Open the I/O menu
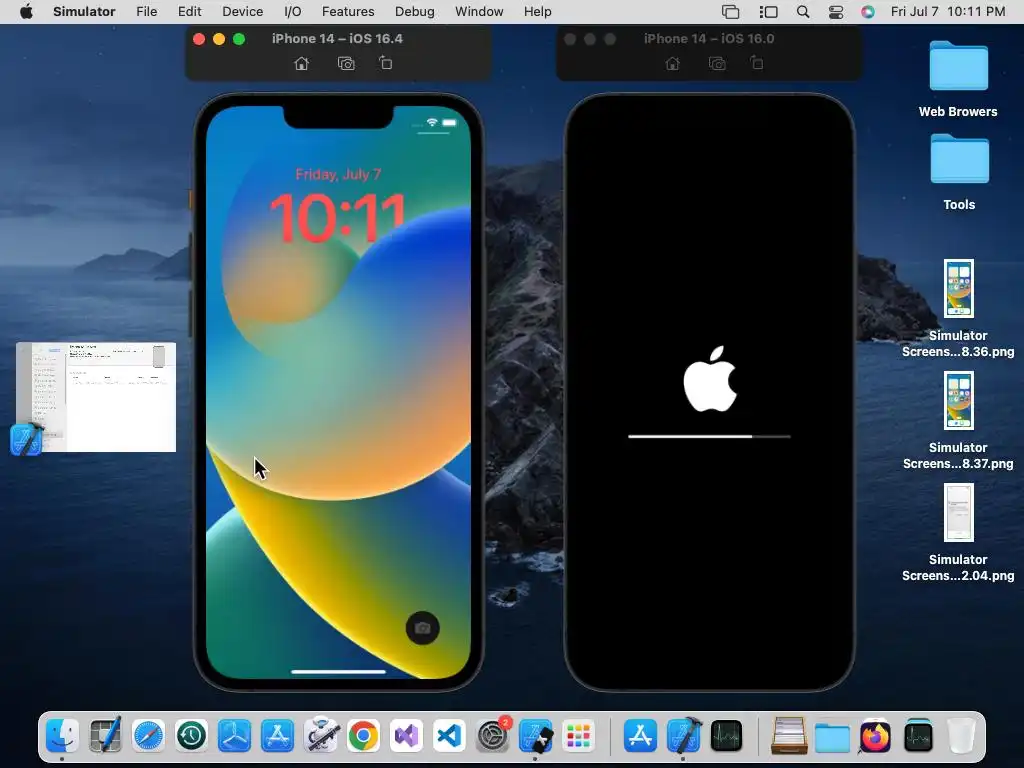This screenshot has width=1024, height=768. pos(293,12)
